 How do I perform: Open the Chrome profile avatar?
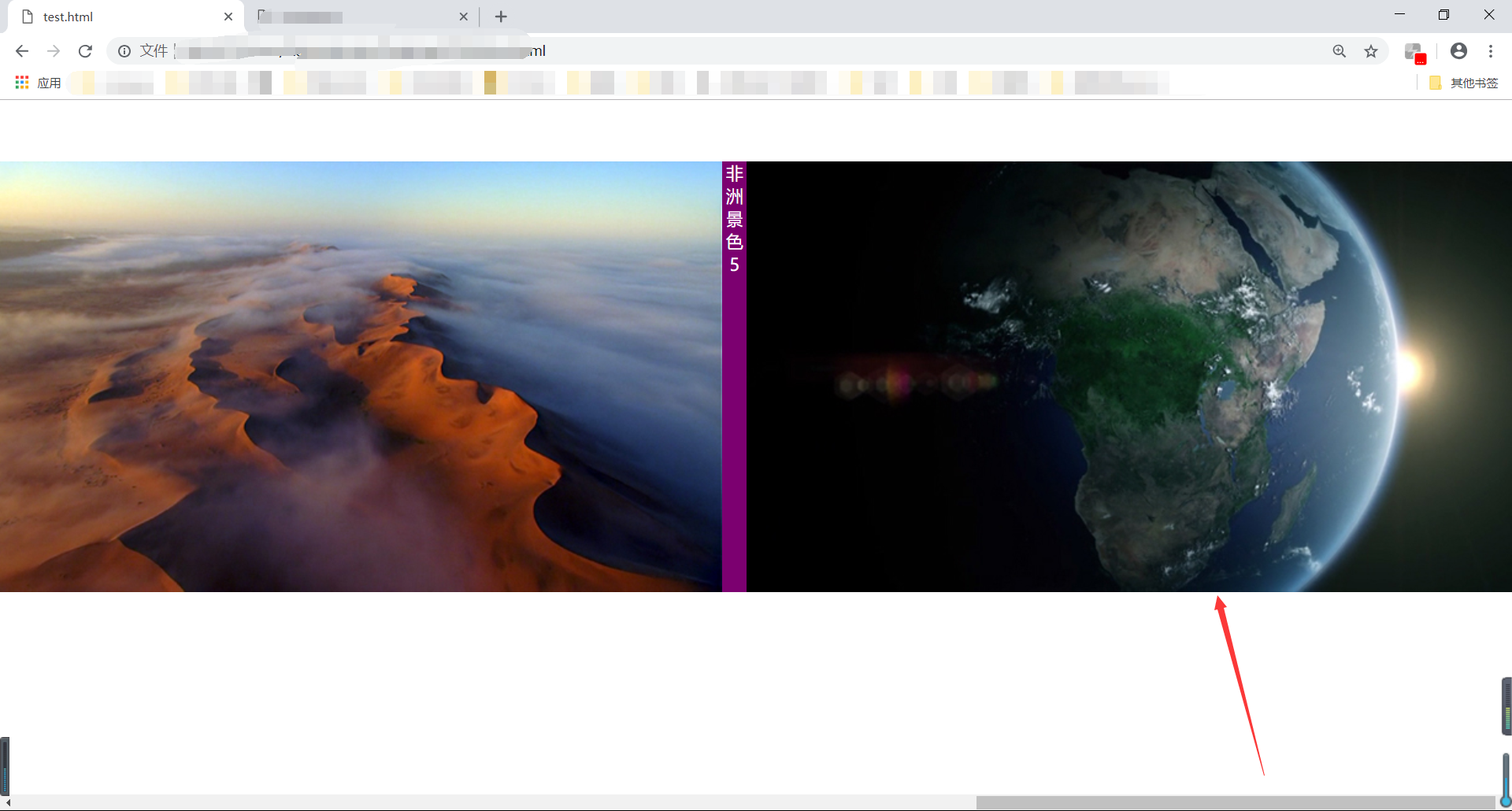point(1458,51)
